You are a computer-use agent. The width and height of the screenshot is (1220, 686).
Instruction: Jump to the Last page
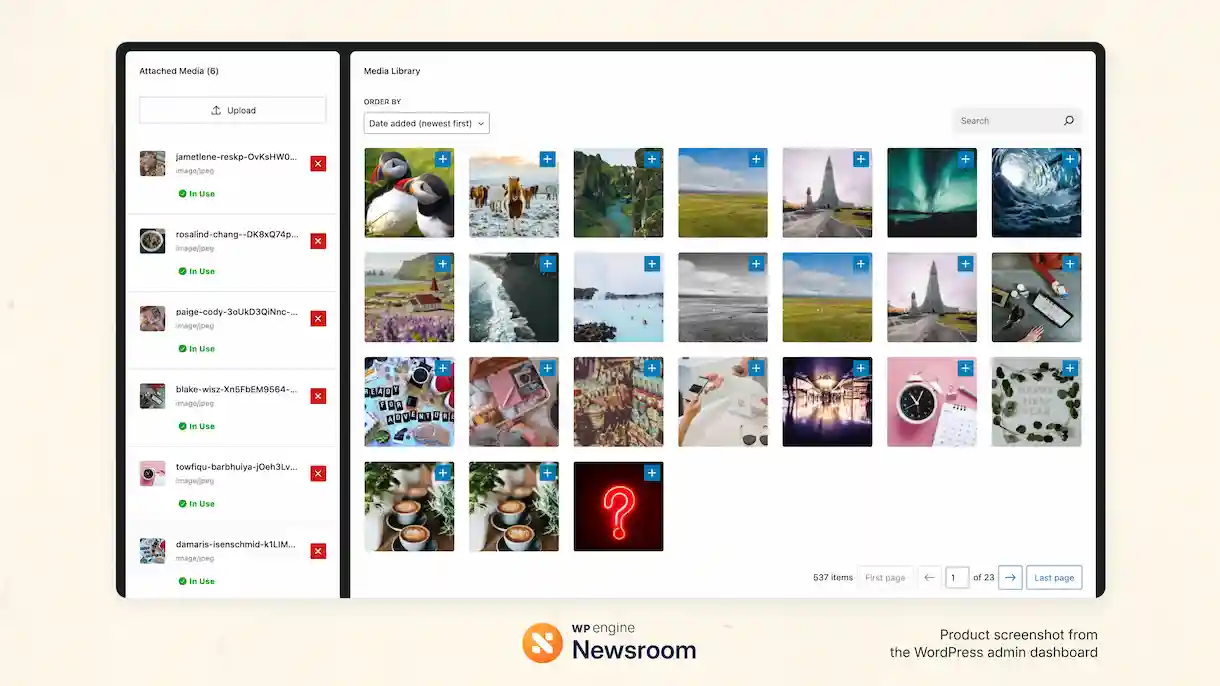click(x=1053, y=577)
